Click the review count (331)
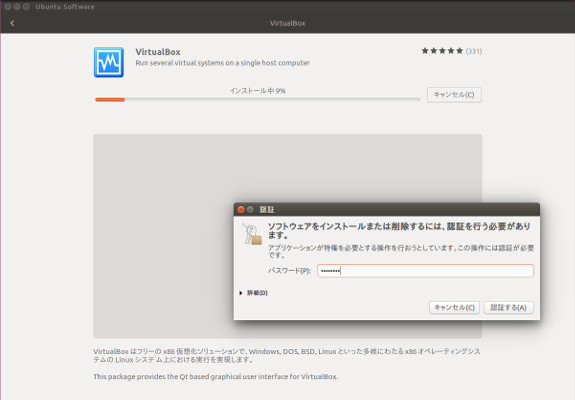The image size is (575, 400). 474,51
